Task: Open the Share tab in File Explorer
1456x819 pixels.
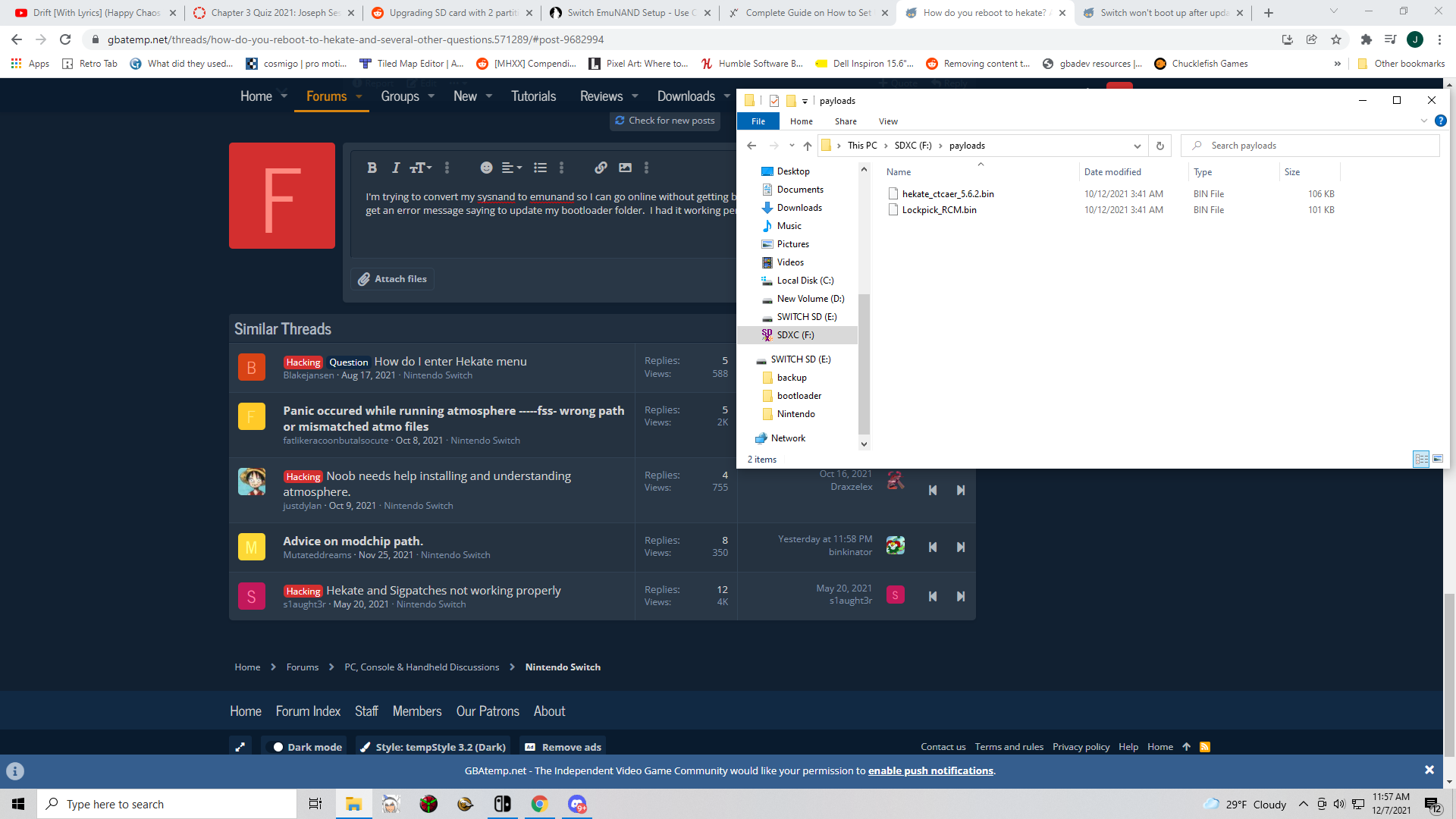Action: coord(846,121)
